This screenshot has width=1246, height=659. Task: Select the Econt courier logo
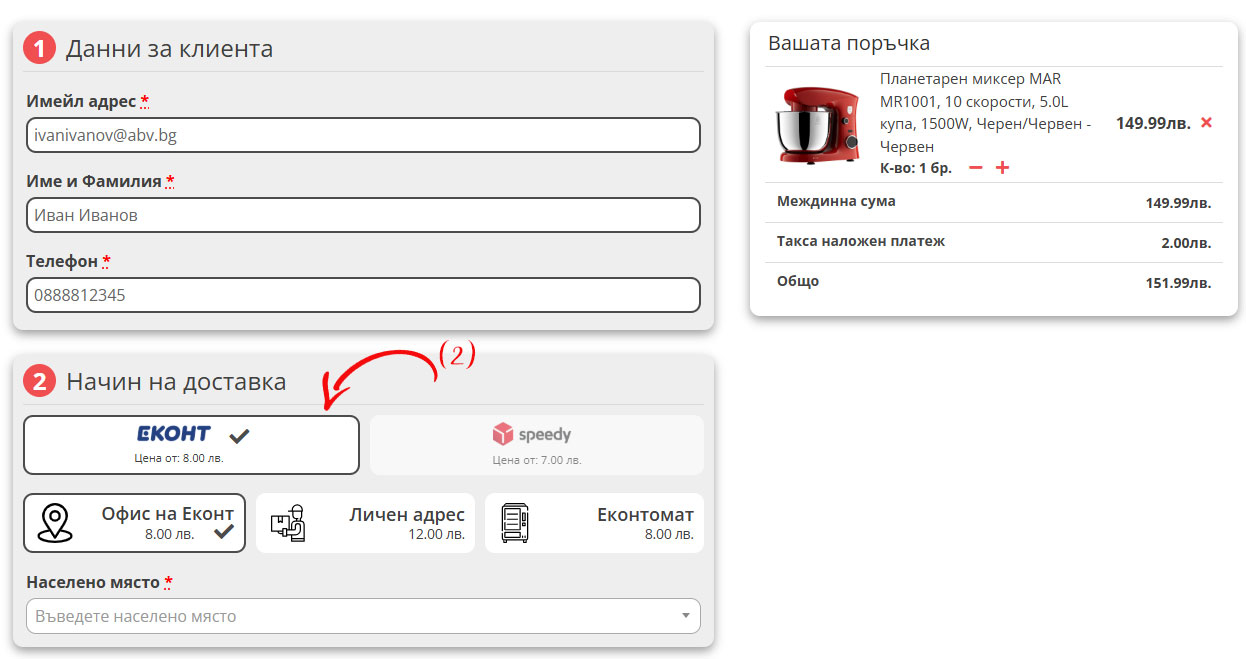171,433
